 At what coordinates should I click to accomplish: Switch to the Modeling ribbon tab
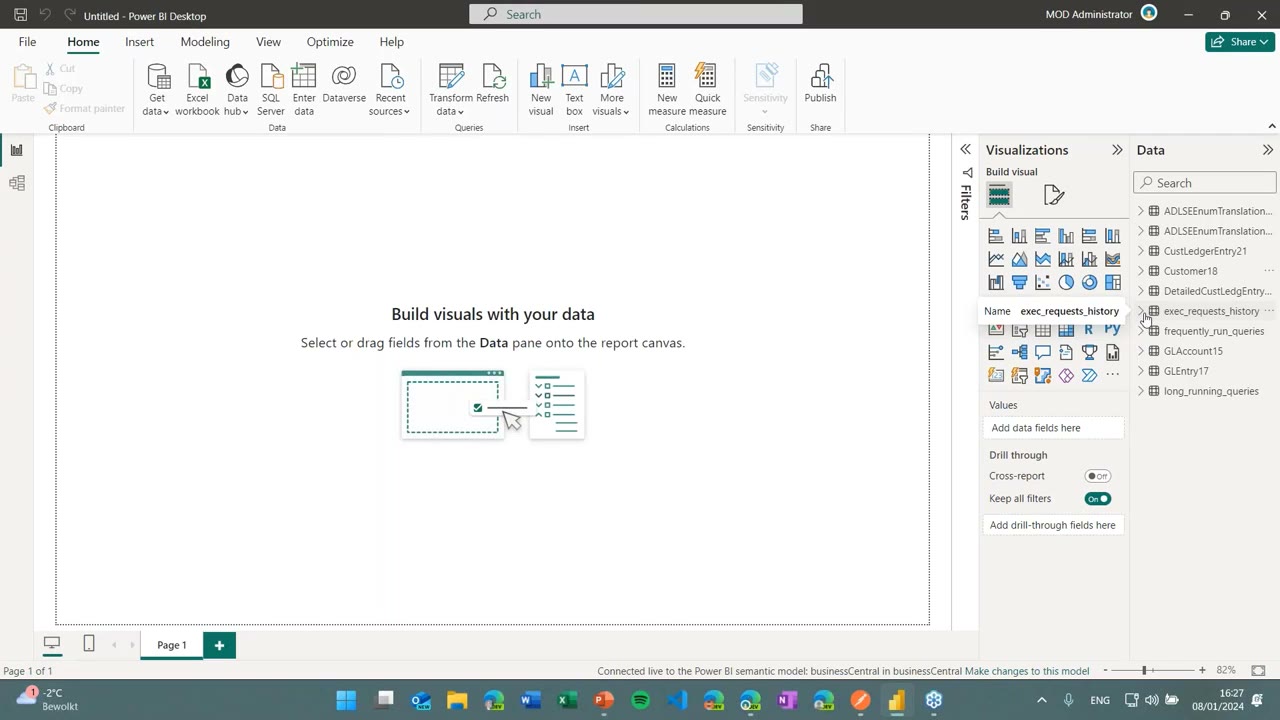click(205, 42)
